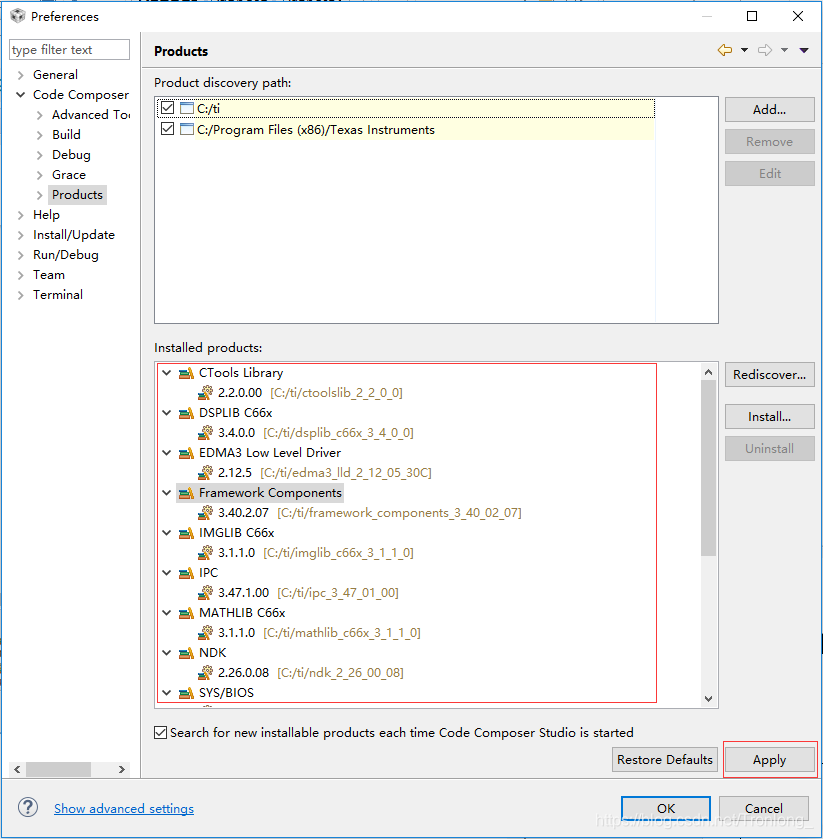Click the SYS/BIOS product icon
Screen dimensions: 823x839
(186, 693)
